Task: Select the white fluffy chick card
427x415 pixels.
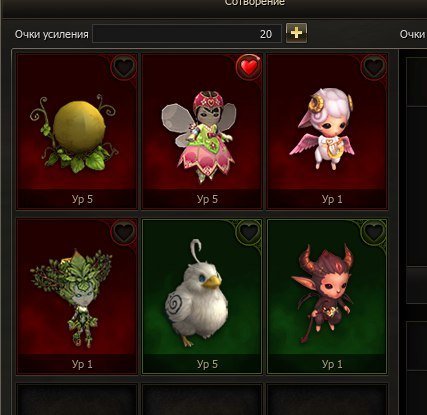Action: coord(202,296)
